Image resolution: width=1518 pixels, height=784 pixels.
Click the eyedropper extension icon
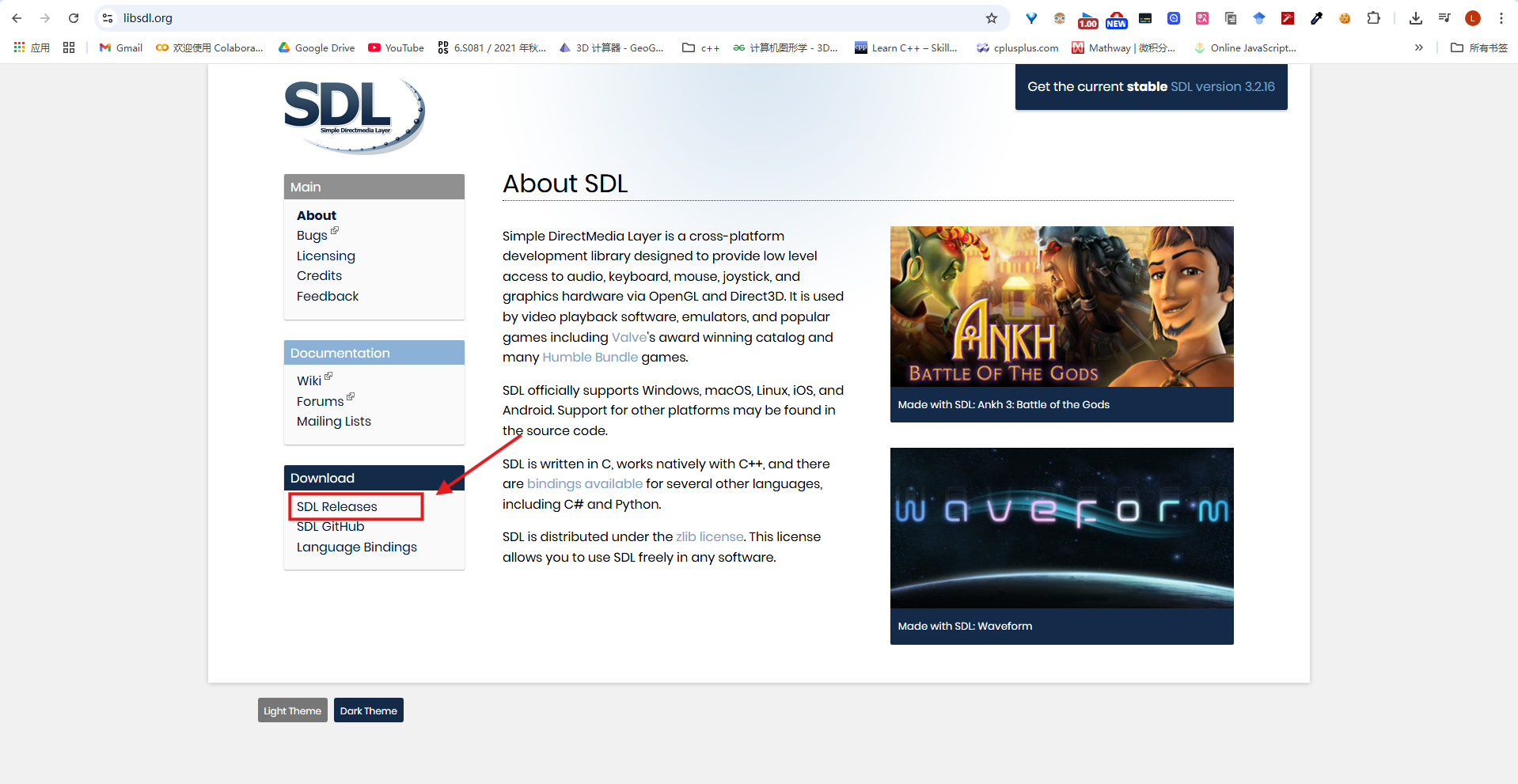1316,17
